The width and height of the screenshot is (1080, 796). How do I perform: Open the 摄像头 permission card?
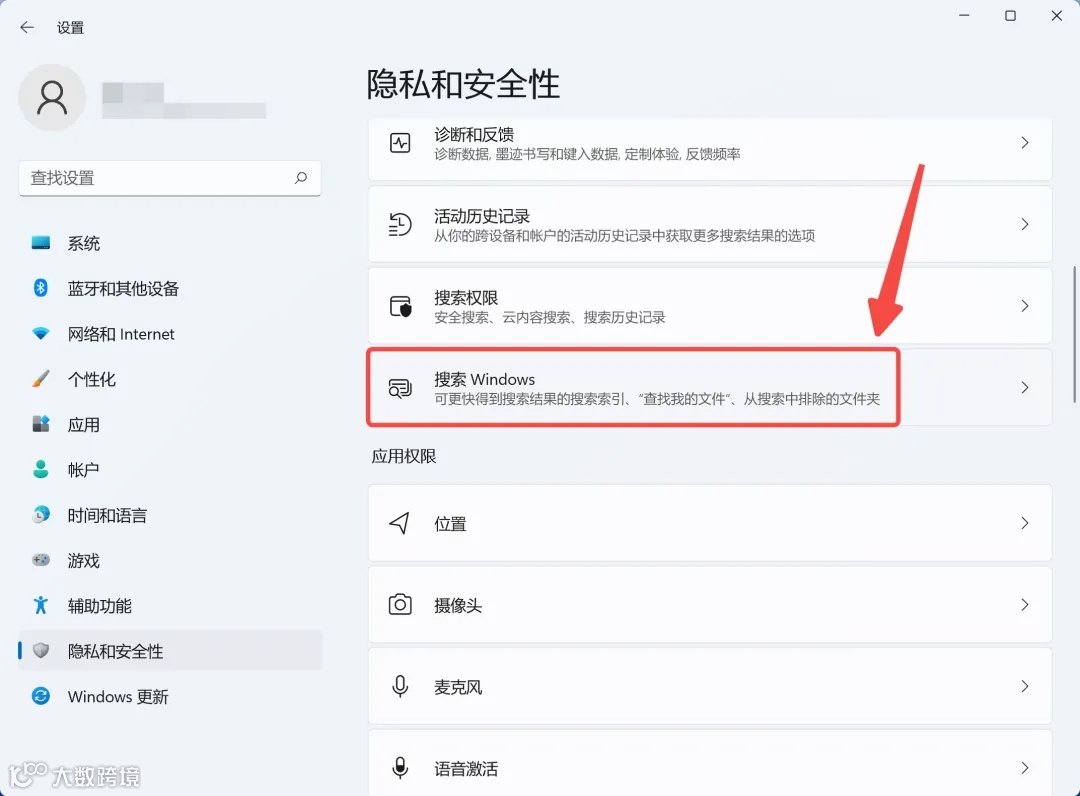tap(710, 605)
